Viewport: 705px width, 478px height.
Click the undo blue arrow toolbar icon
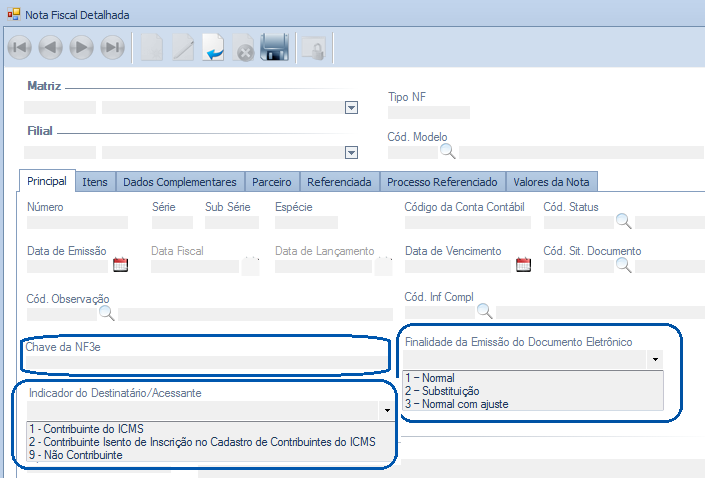tap(213, 47)
